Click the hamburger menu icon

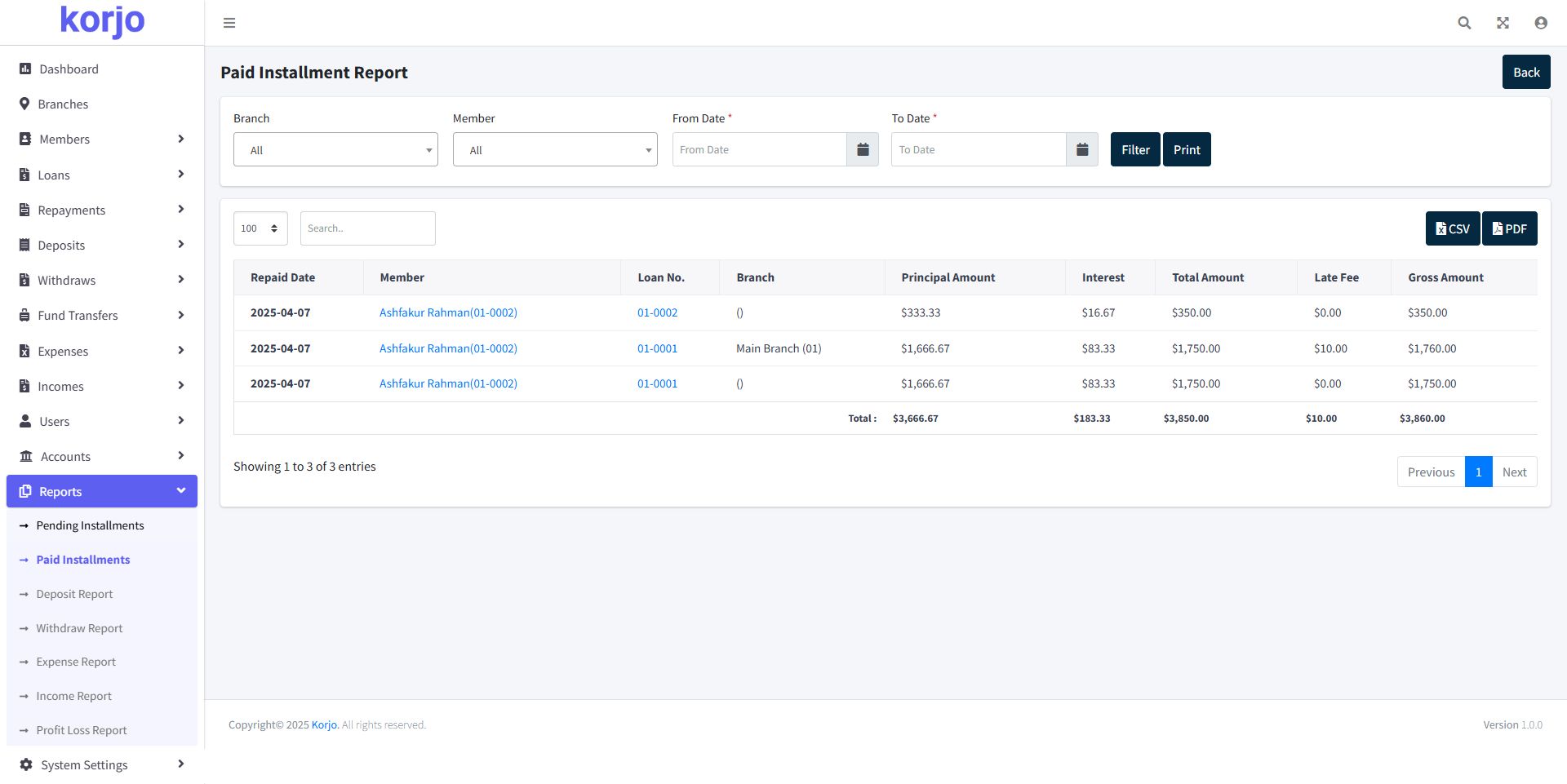click(229, 23)
